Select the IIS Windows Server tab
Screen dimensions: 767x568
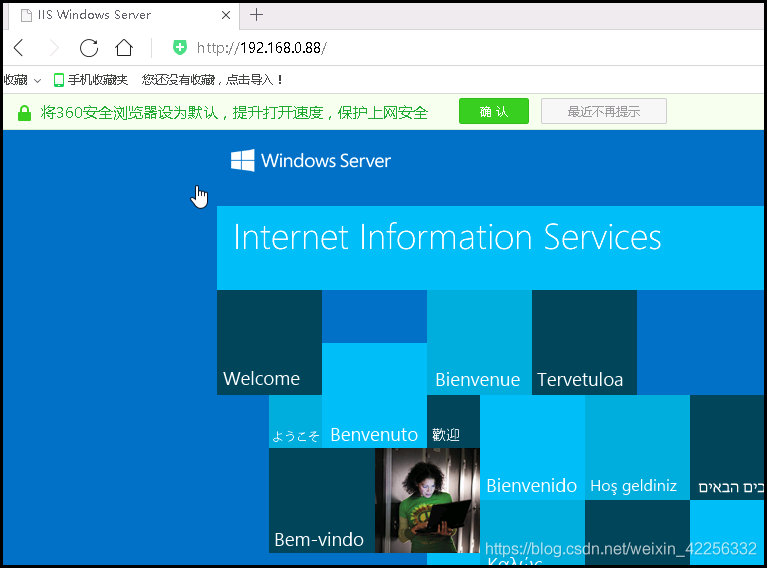coord(110,15)
